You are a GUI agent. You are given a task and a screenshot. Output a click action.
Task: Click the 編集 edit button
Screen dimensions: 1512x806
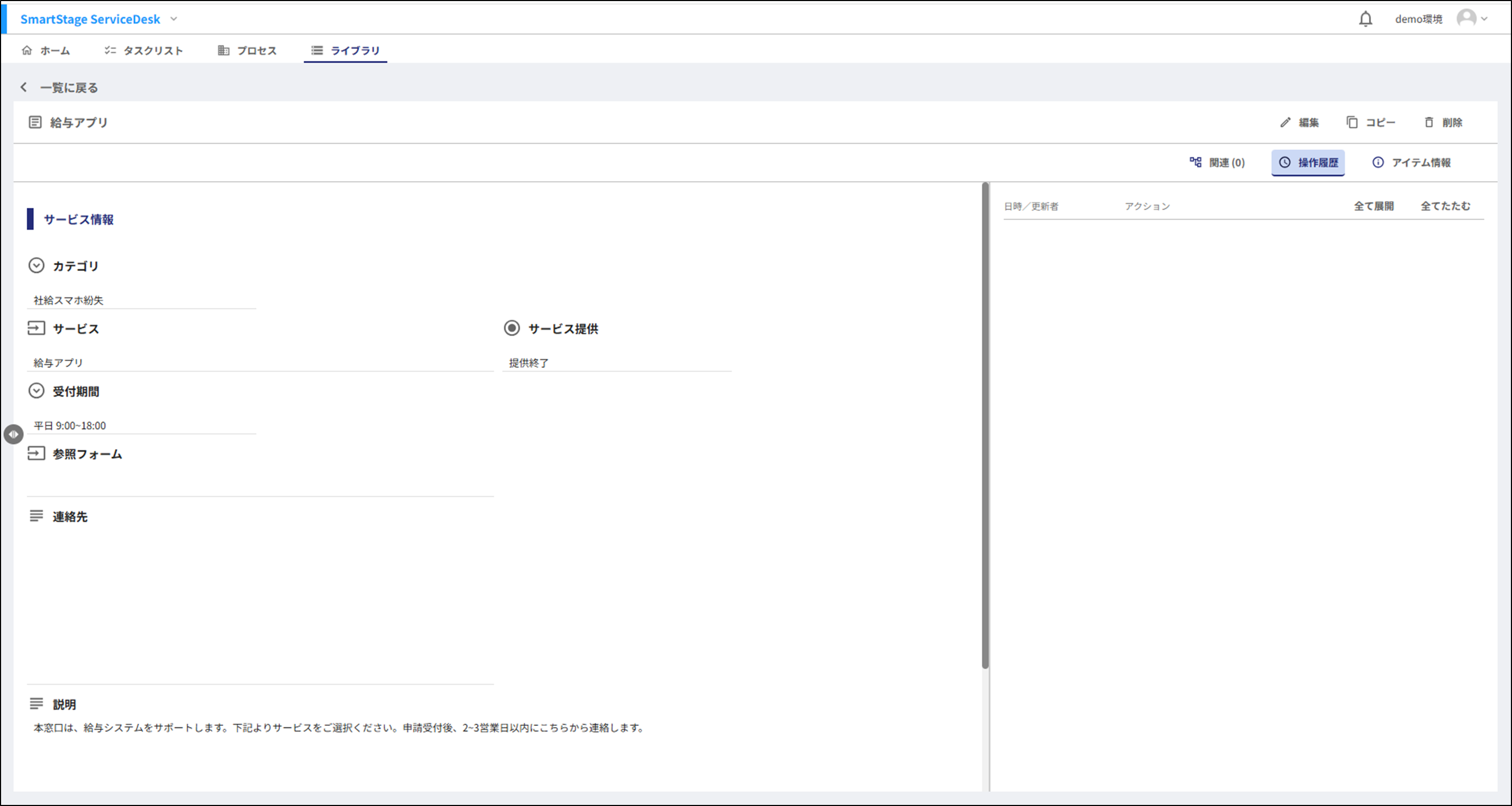(x=1300, y=122)
